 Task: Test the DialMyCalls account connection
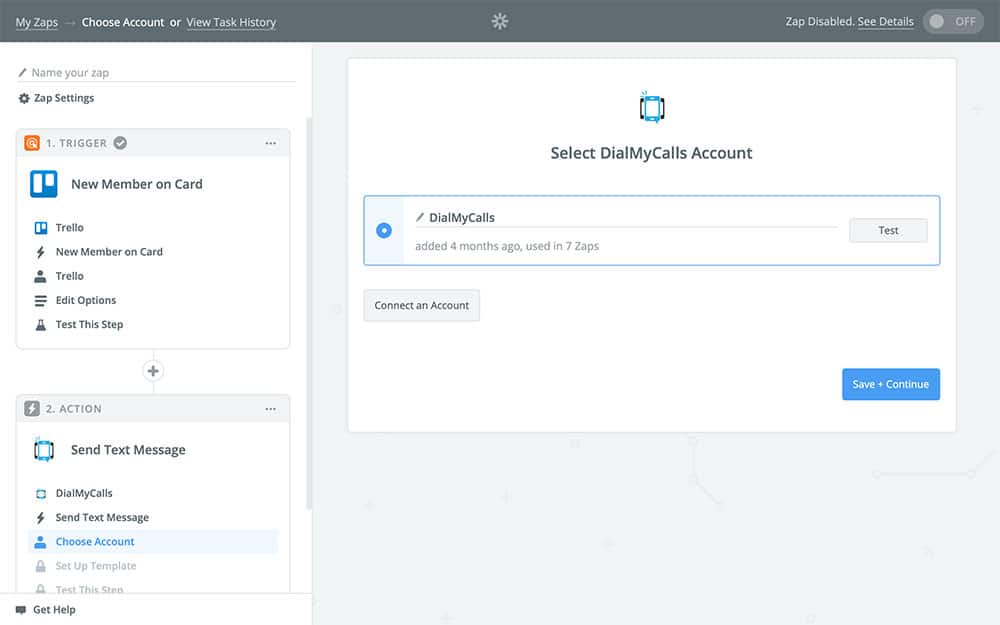coord(888,230)
